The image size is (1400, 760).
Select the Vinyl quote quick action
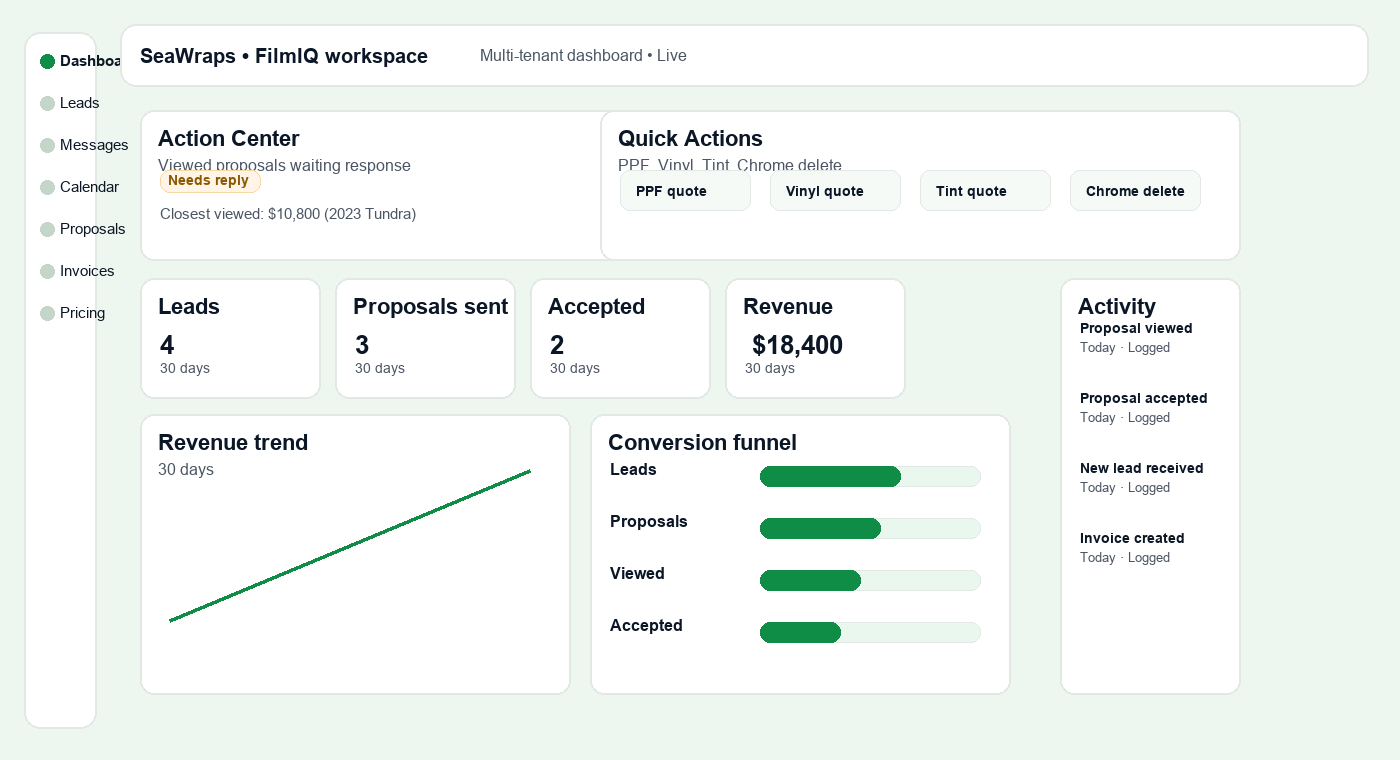click(x=835, y=190)
